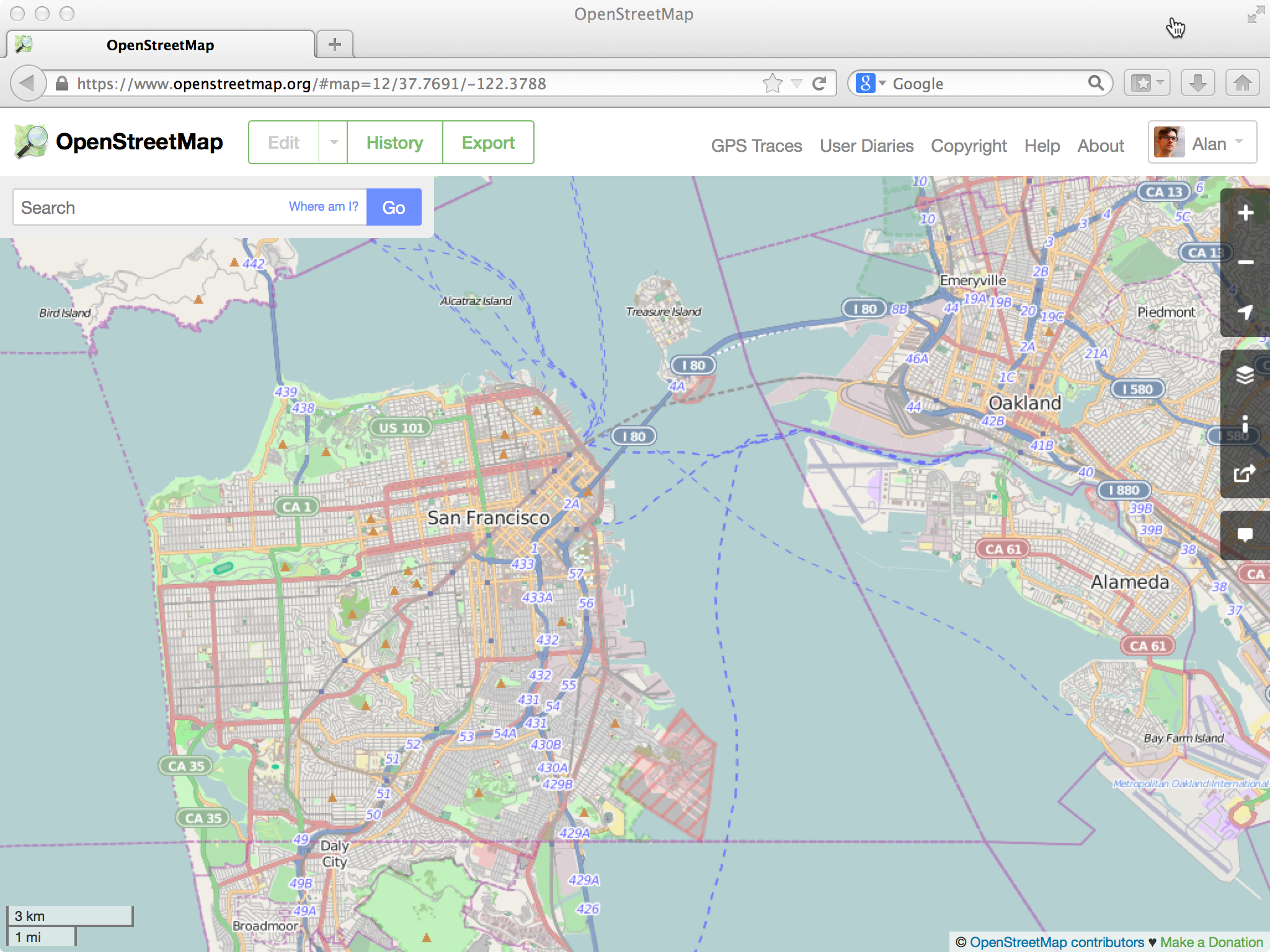The height and width of the screenshot is (952, 1270).
Task: Open the Export tab
Action: click(488, 143)
